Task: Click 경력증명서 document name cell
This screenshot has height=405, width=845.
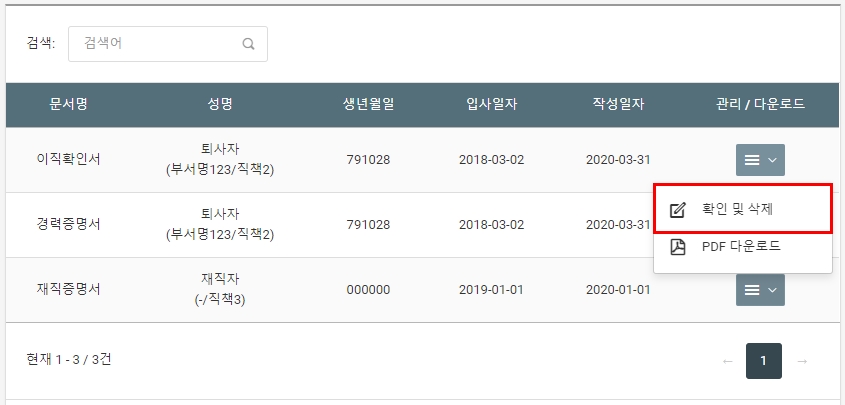Action: (68, 225)
